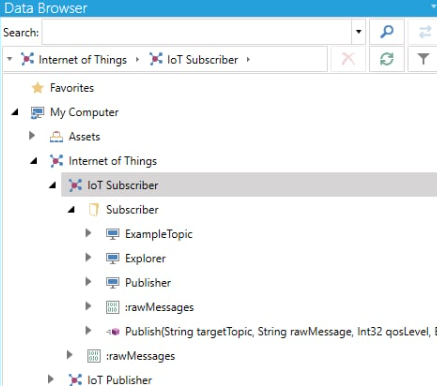The height and width of the screenshot is (386, 437).
Task: Collapse the My Computer node
Action: 15,112
